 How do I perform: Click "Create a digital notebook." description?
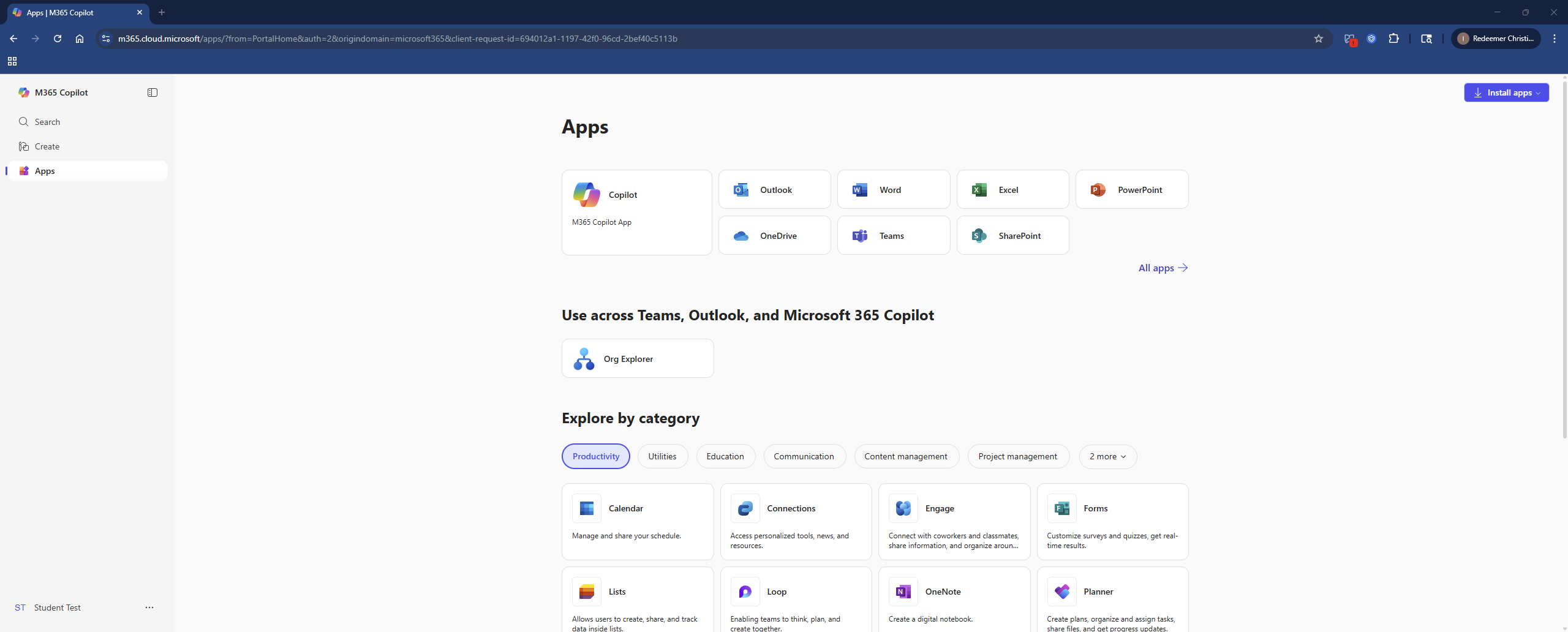(x=930, y=619)
